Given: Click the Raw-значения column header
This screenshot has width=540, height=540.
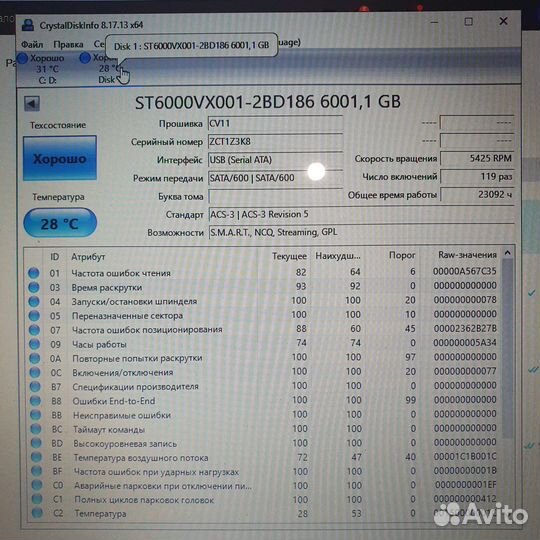Looking at the screenshot, I should (467, 255).
